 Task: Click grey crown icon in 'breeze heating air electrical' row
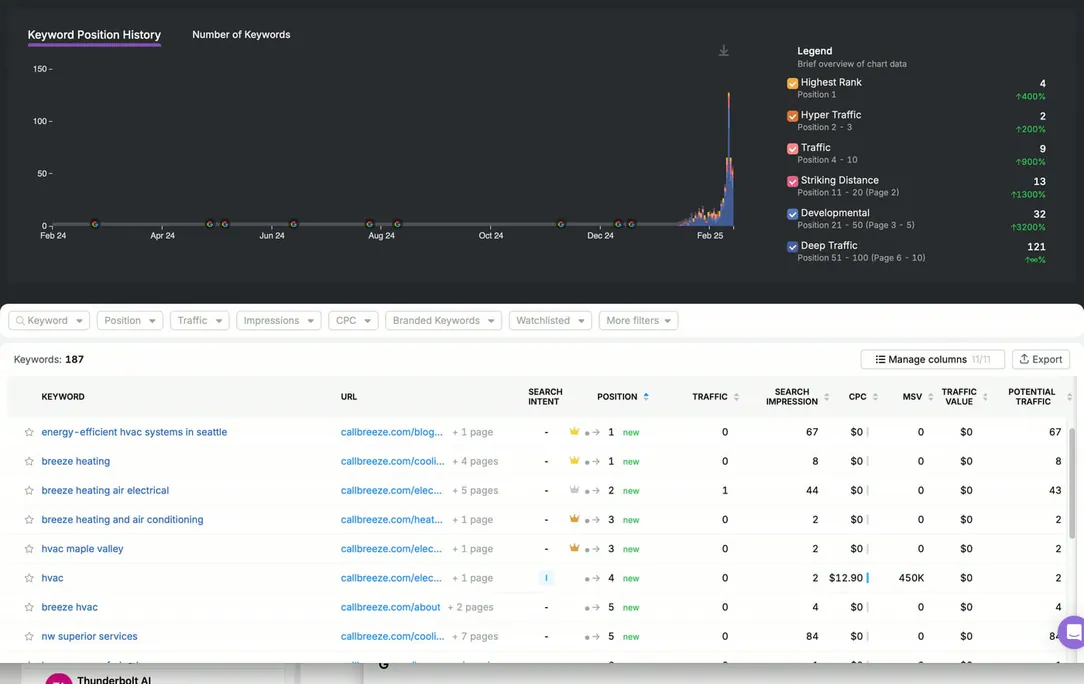(x=574, y=489)
